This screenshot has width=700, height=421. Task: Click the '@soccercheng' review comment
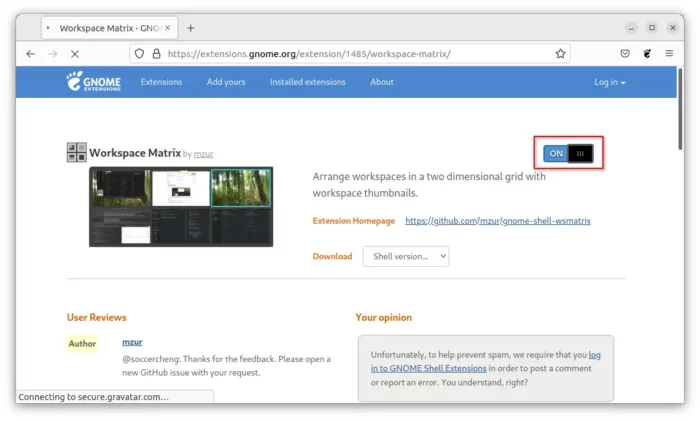pos(226,366)
